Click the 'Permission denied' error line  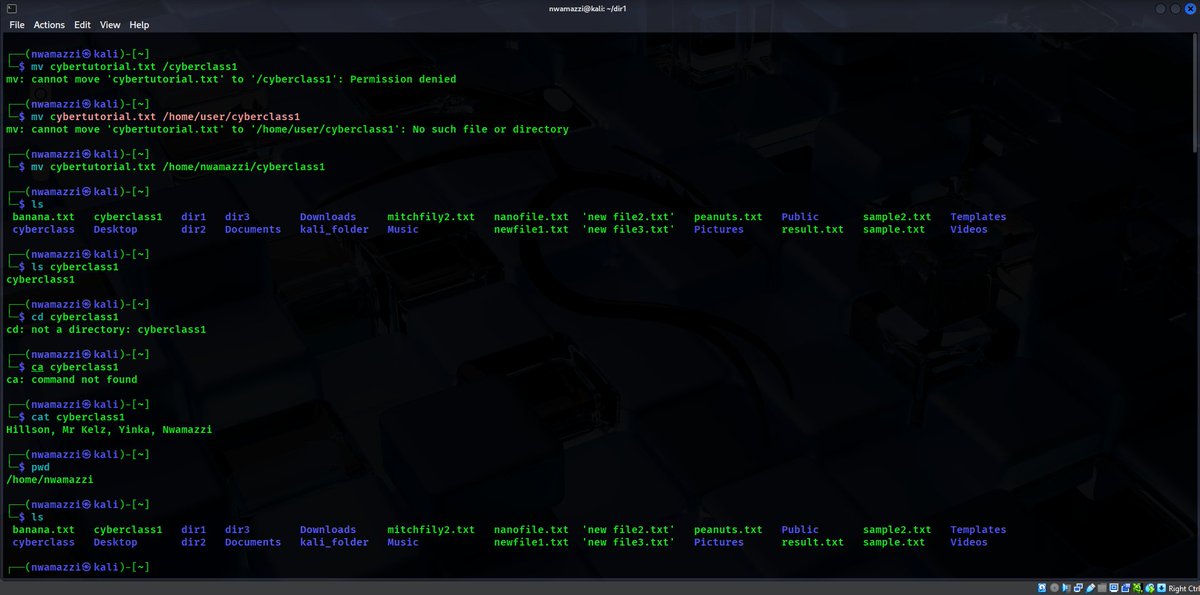tap(231, 79)
